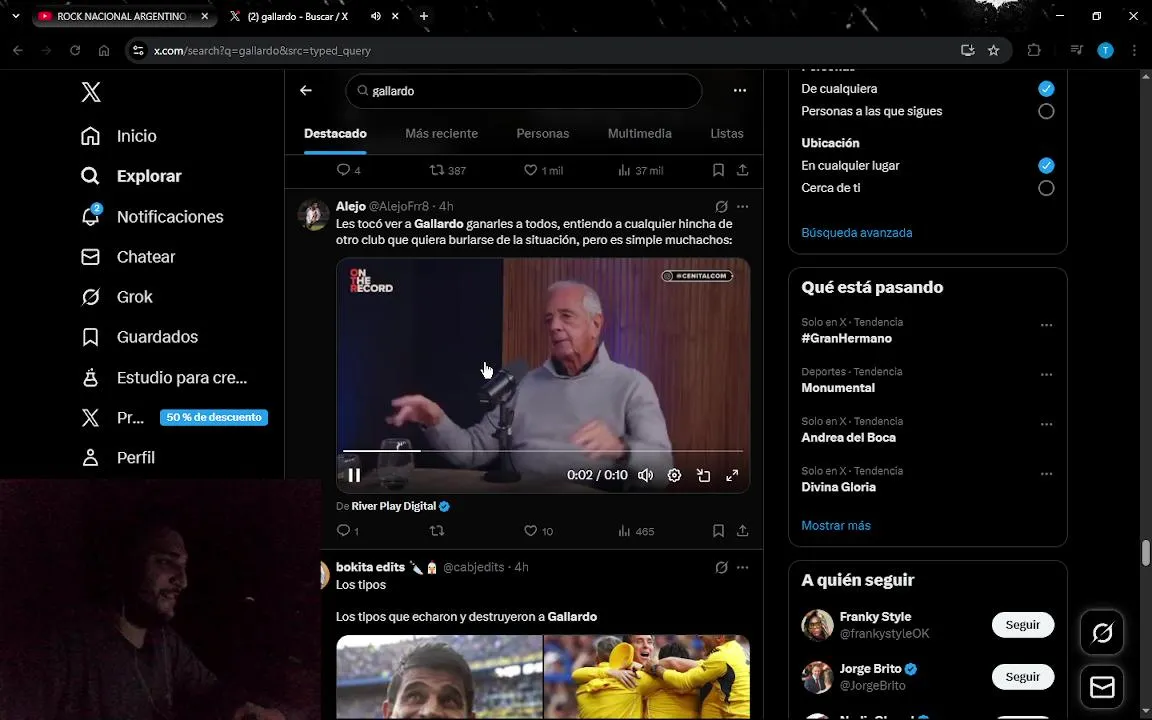Open browser tab search dropdown arrow
Image resolution: width=1152 pixels, height=720 pixels.
tap(15, 16)
